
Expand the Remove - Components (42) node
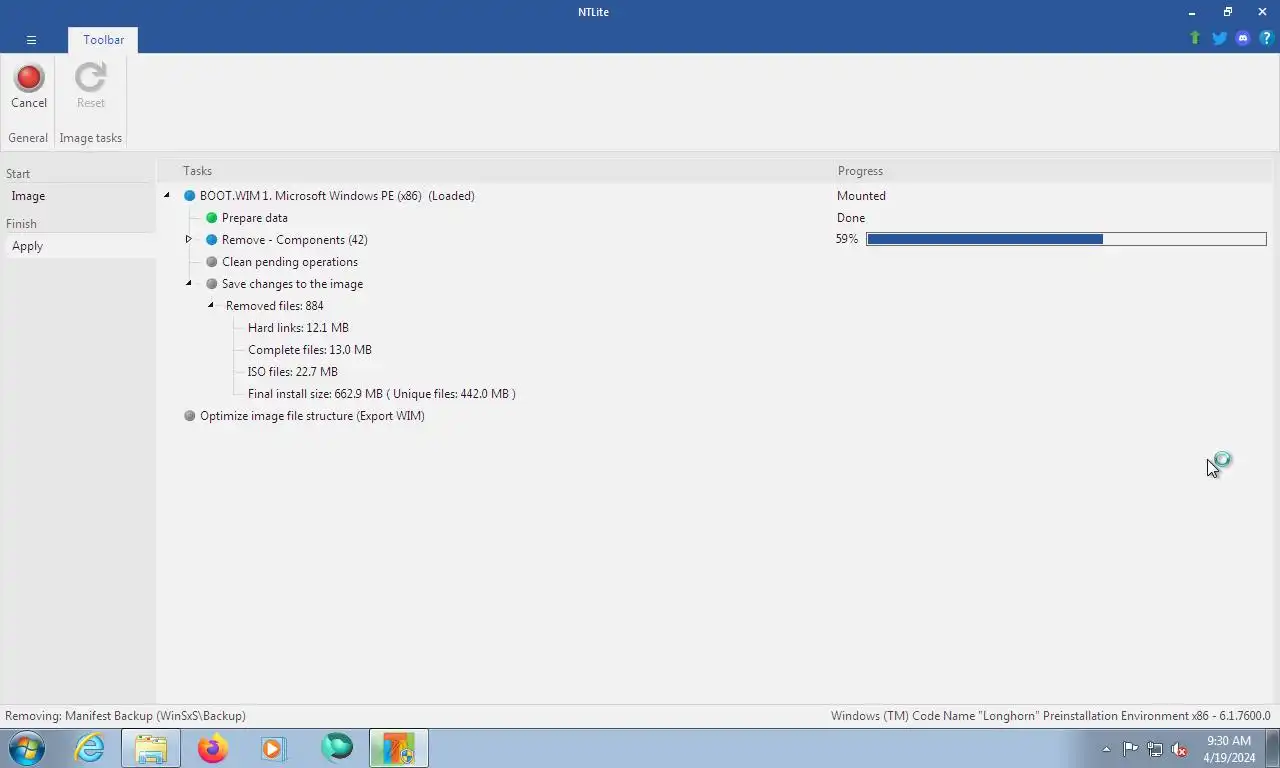click(189, 240)
